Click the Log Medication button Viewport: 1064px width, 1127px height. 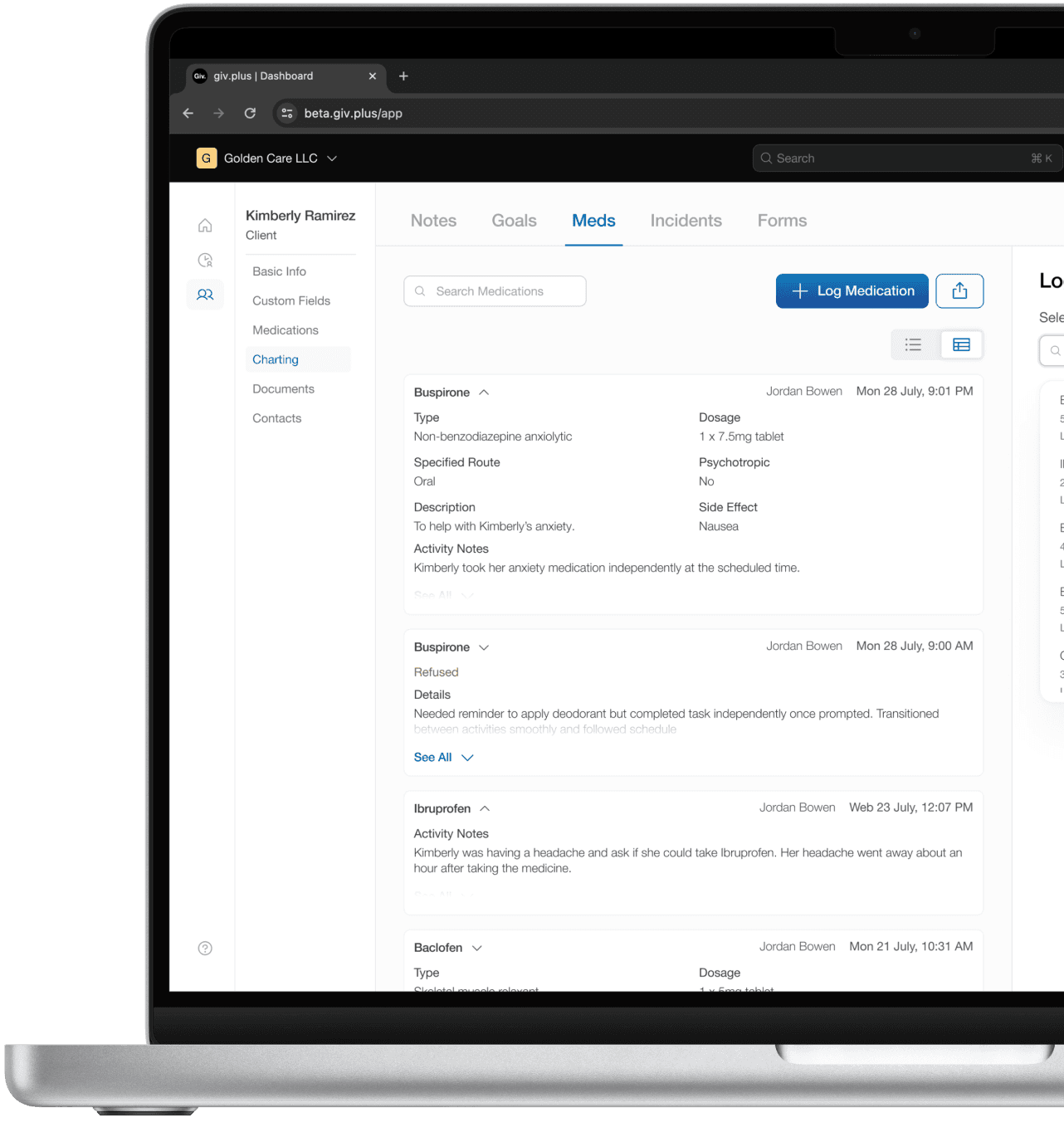[x=852, y=290]
